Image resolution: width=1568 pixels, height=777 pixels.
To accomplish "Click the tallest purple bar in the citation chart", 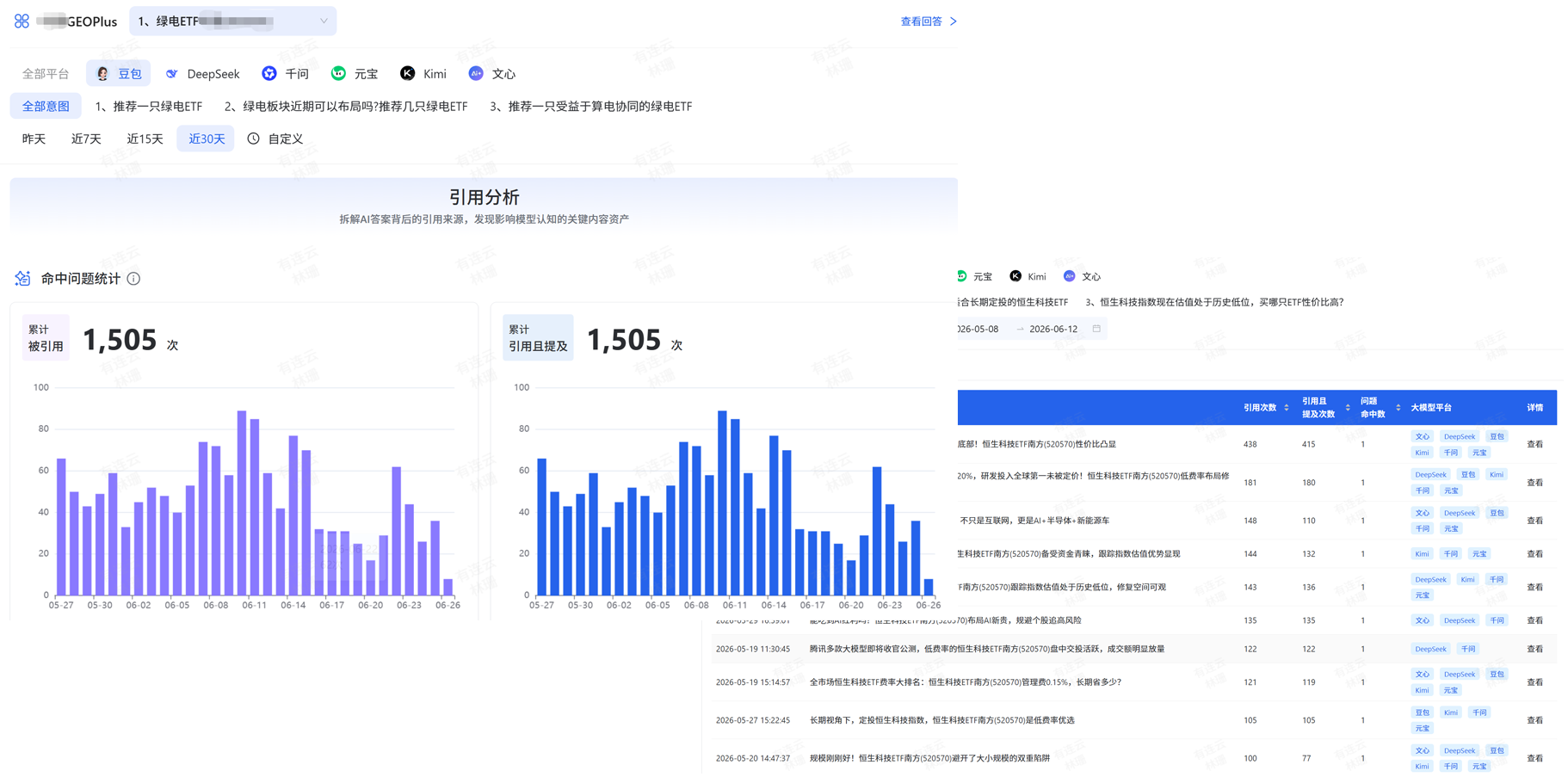I will (242, 503).
